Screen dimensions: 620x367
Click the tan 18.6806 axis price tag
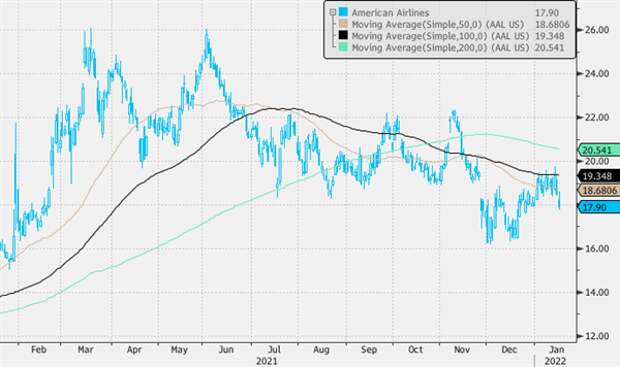click(599, 191)
